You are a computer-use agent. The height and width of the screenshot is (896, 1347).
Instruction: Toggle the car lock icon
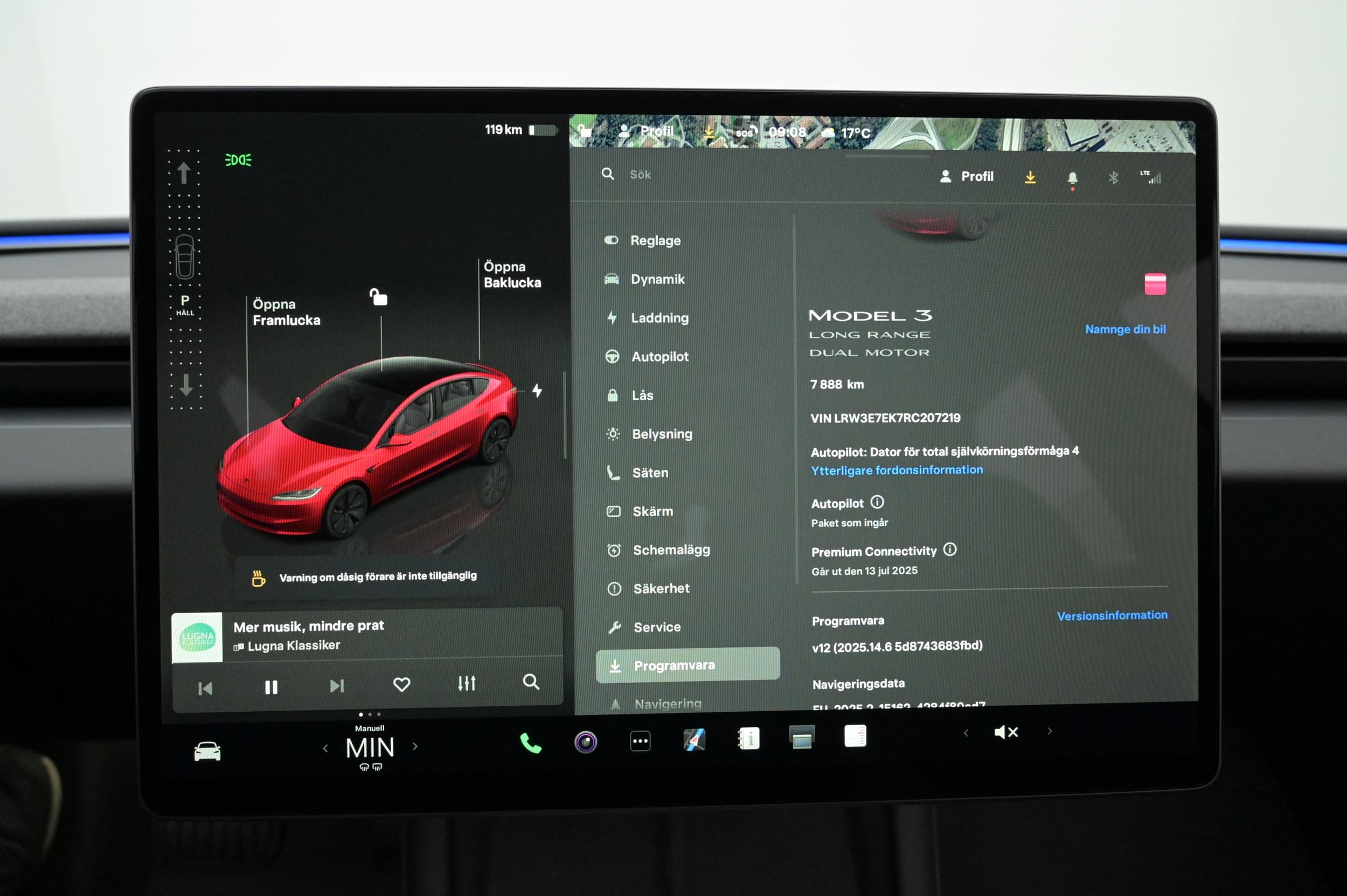point(378,297)
